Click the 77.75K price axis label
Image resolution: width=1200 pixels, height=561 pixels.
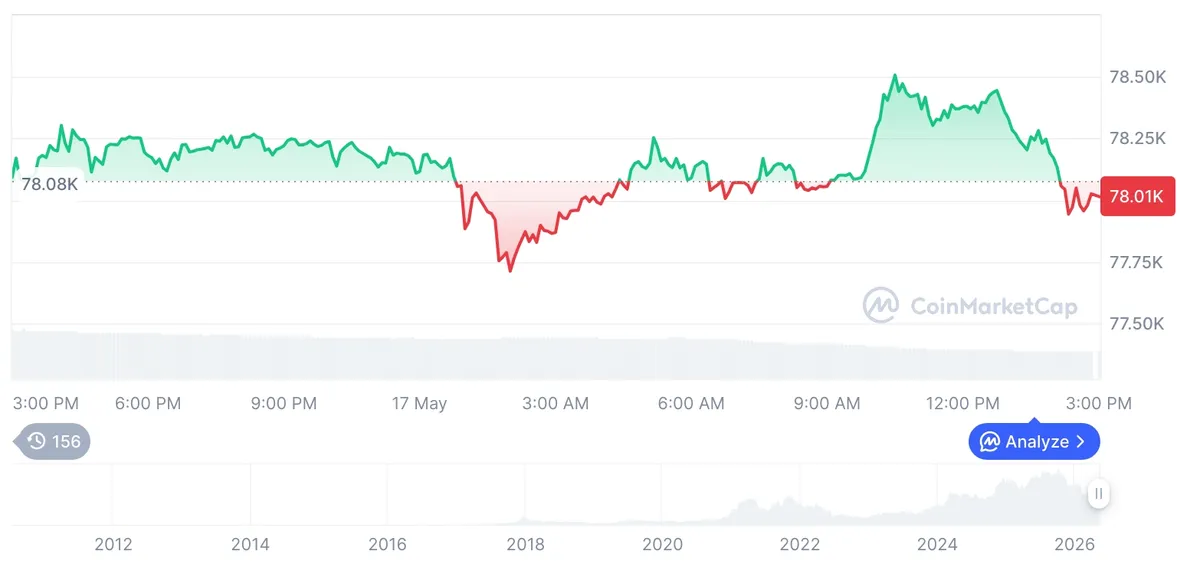(1138, 263)
